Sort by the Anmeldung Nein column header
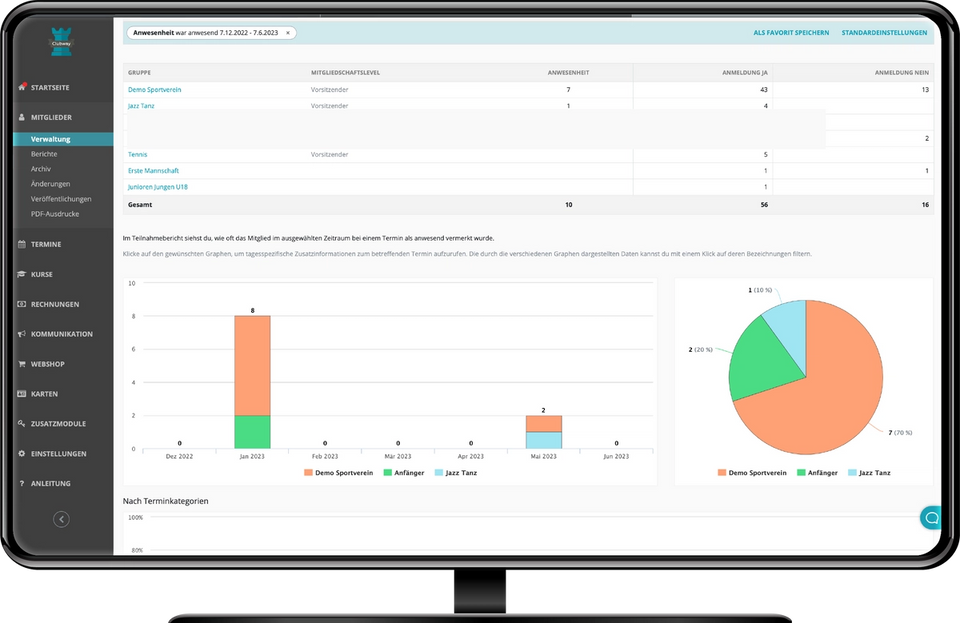This screenshot has width=960, height=623. click(901, 73)
